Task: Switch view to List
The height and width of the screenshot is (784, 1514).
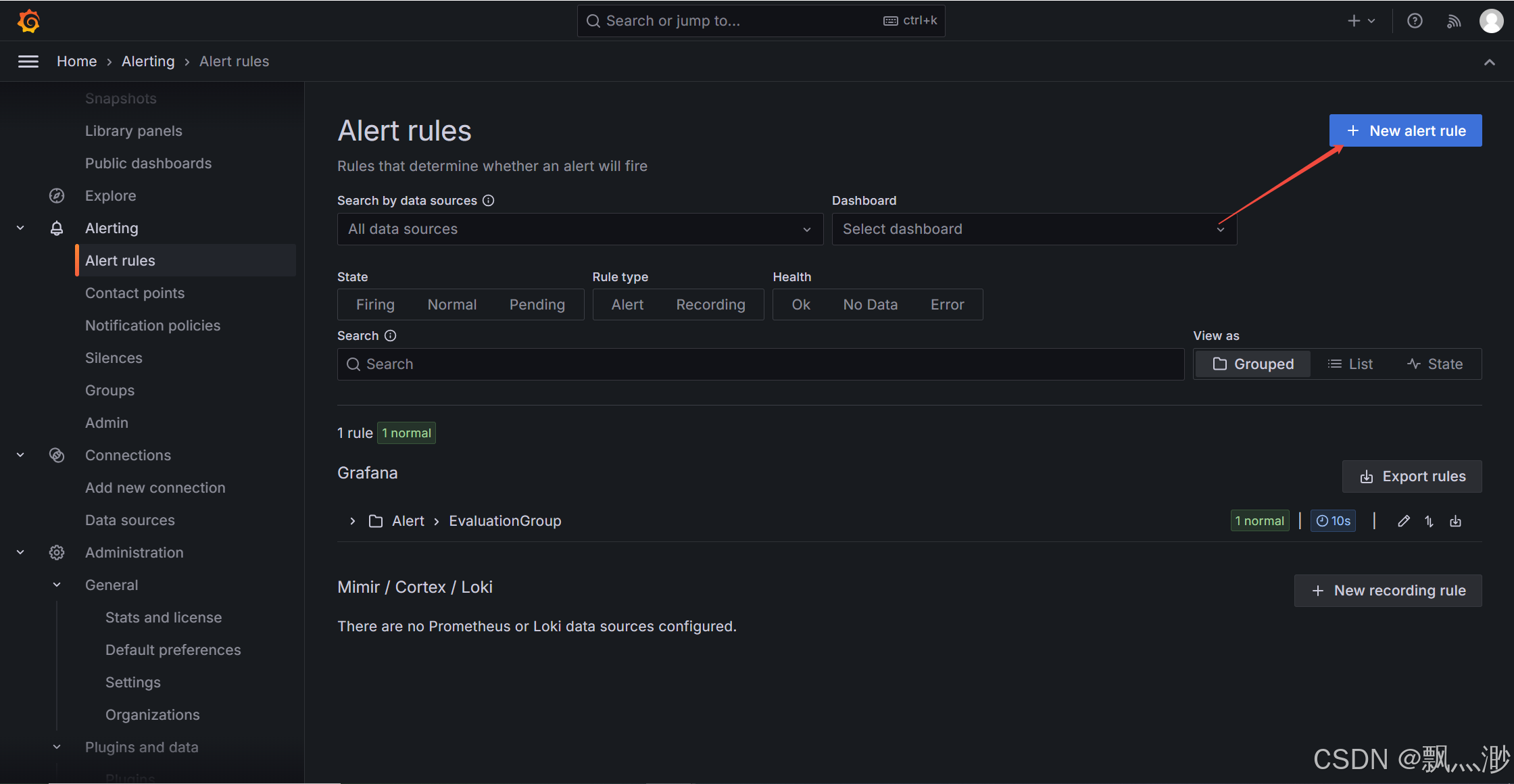Action: coord(1350,364)
